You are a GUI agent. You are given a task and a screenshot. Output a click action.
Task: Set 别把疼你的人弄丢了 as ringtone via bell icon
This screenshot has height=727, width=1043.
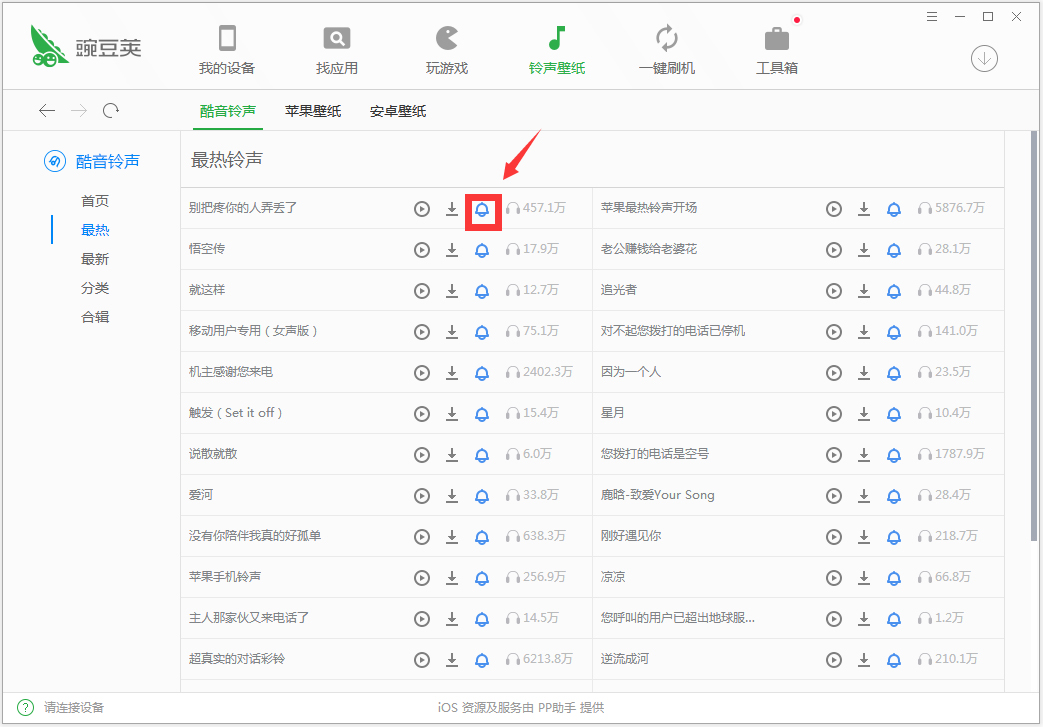tap(483, 208)
